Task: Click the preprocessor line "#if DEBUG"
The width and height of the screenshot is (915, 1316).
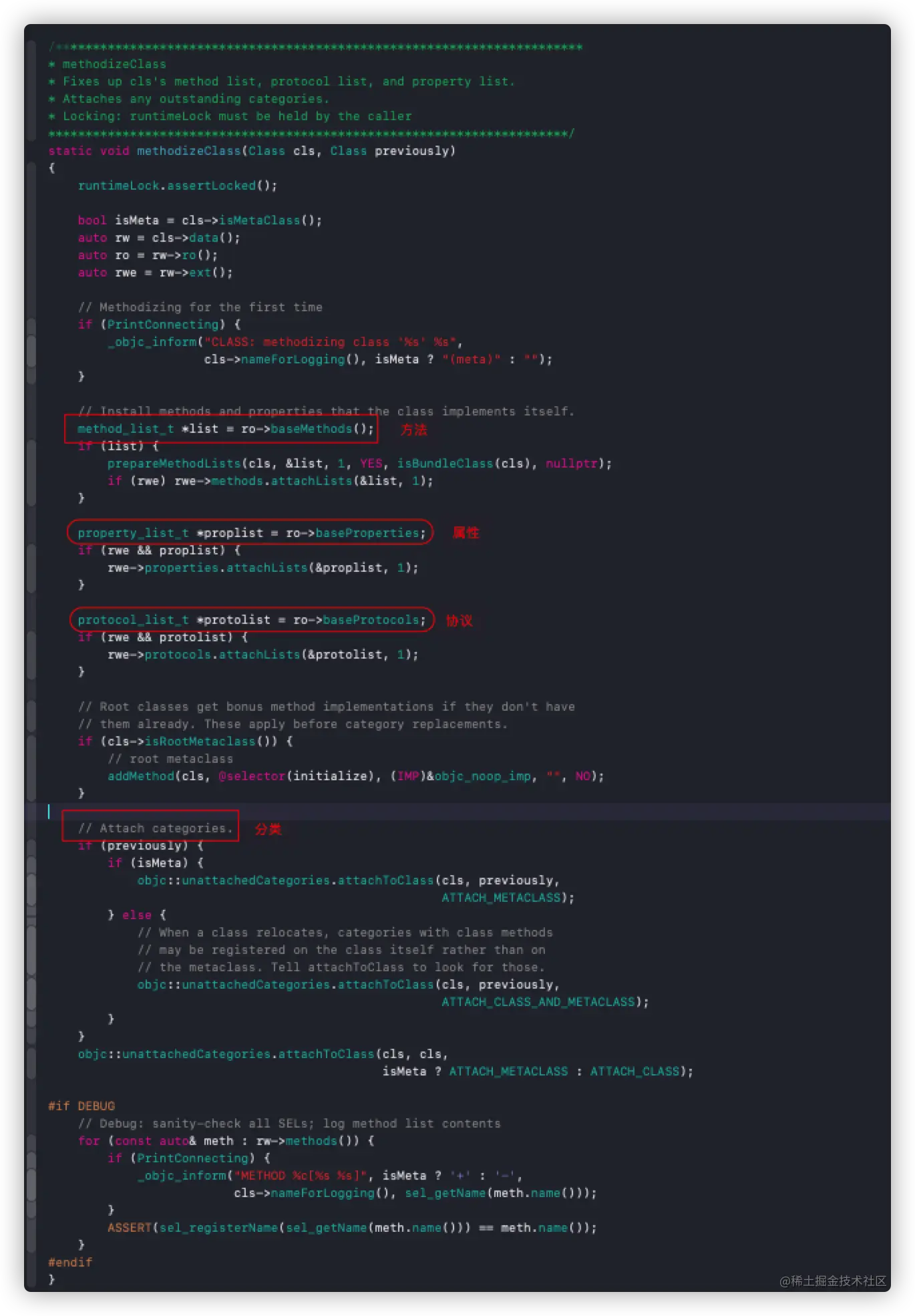Action: coord(81,1106)
